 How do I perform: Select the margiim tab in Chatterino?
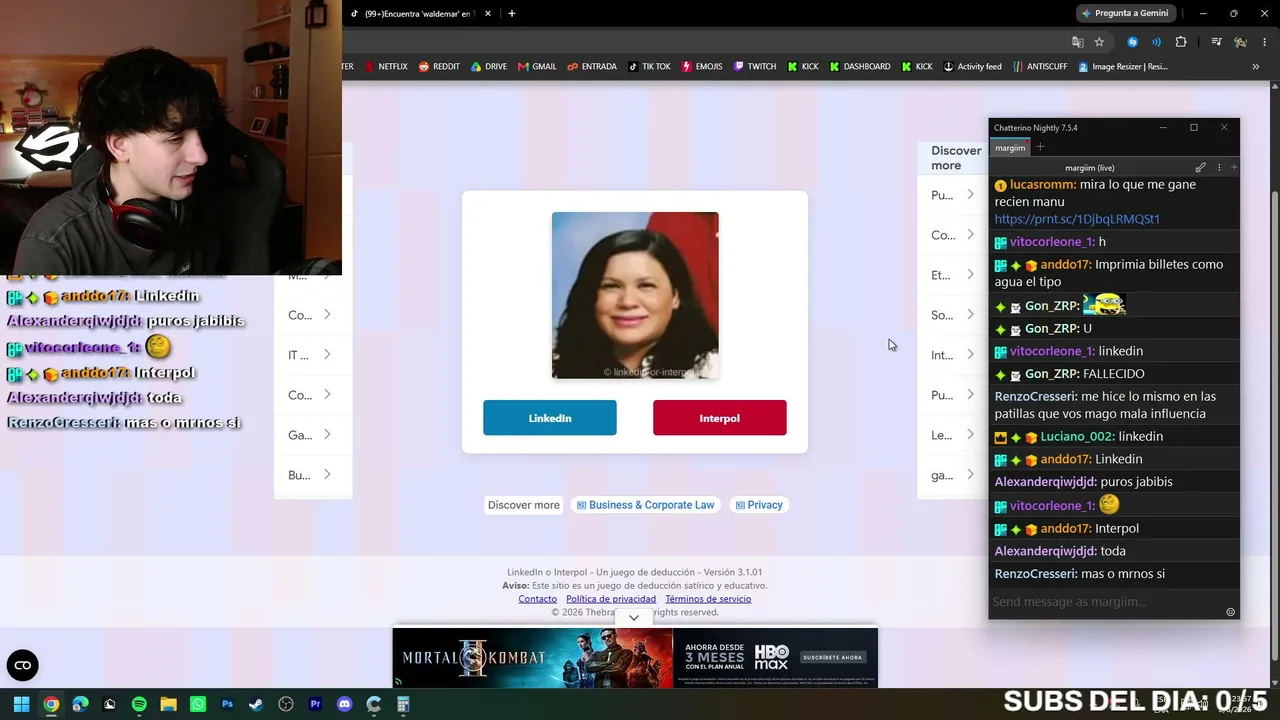coord(1010,148)
